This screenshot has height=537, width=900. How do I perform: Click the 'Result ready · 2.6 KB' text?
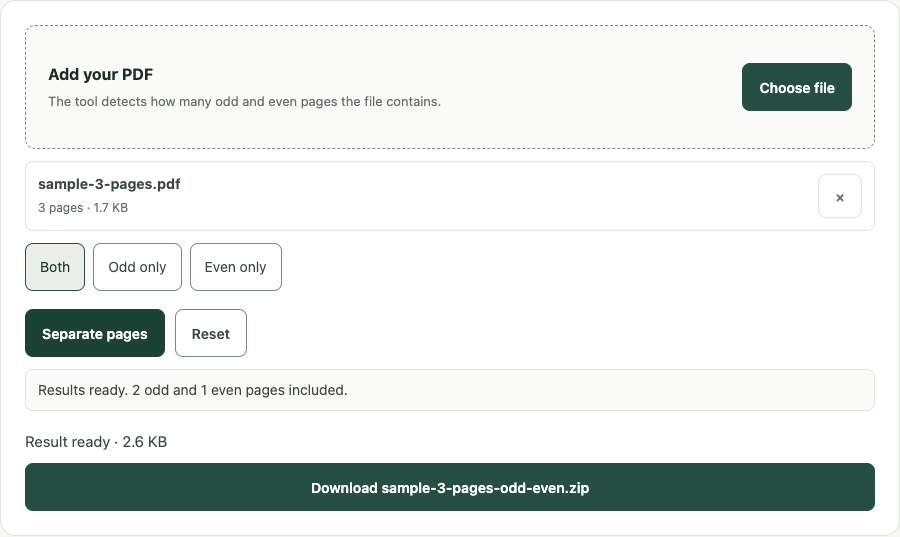click(x=96, y=442)
